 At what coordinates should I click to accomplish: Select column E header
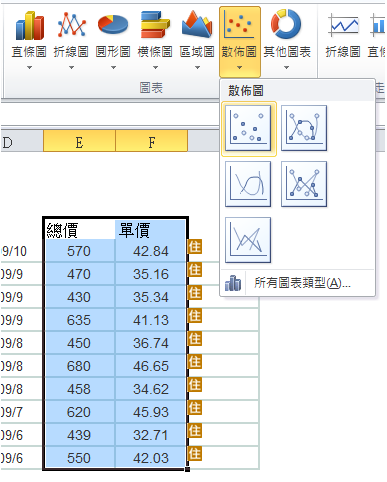(79, 141)
